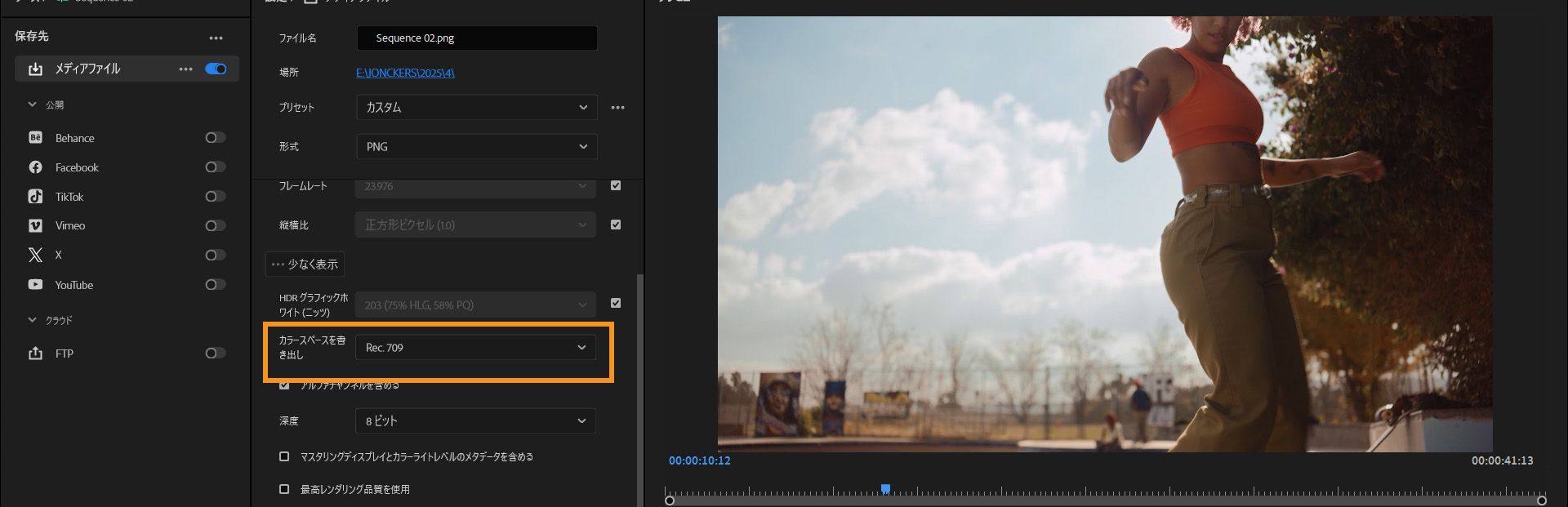The height and width of the screenshot is (507, 1568).
Task: Open preset more options menu
Action: coord(617,108)
